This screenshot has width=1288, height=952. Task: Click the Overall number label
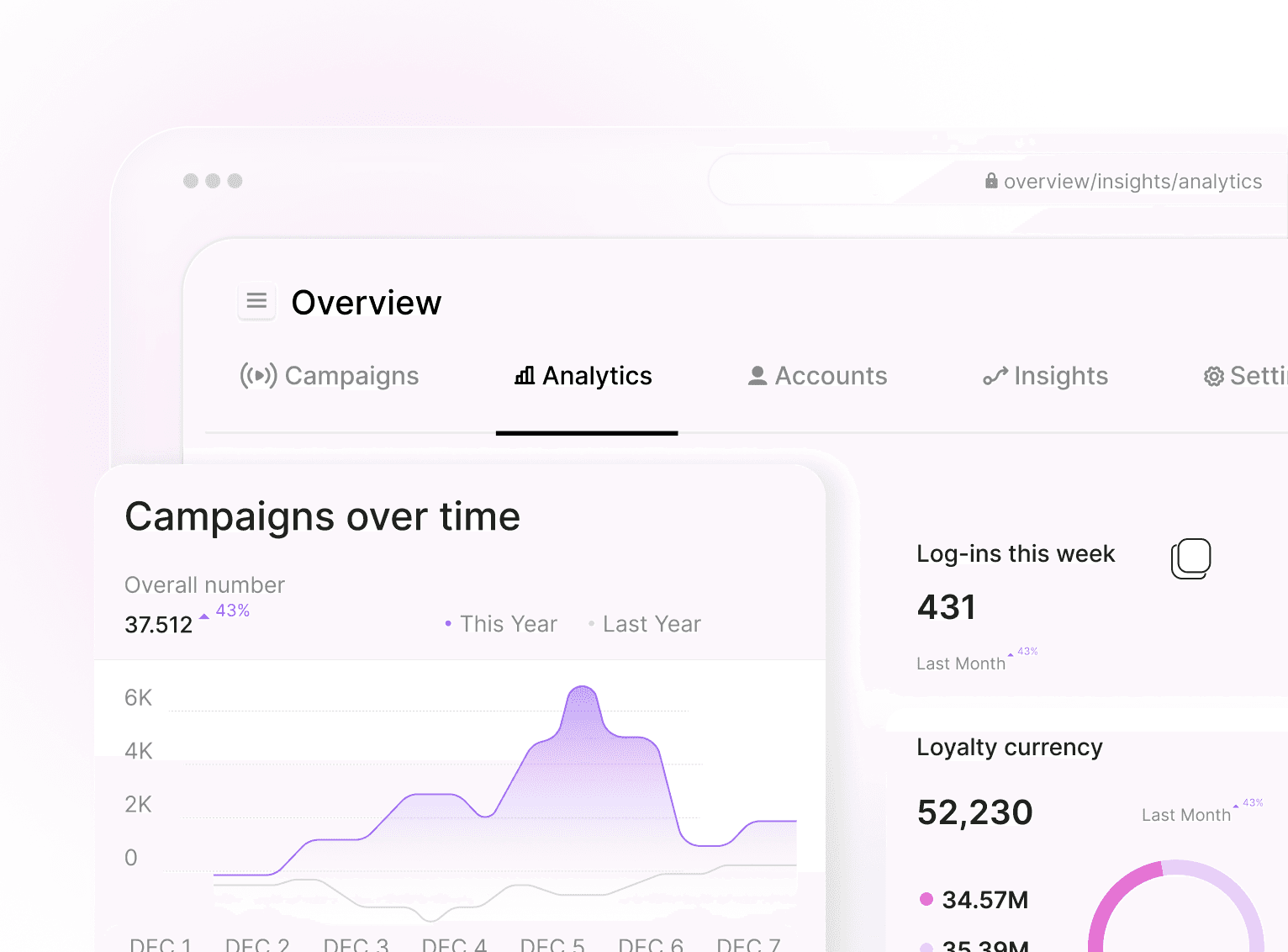point(204,585)
